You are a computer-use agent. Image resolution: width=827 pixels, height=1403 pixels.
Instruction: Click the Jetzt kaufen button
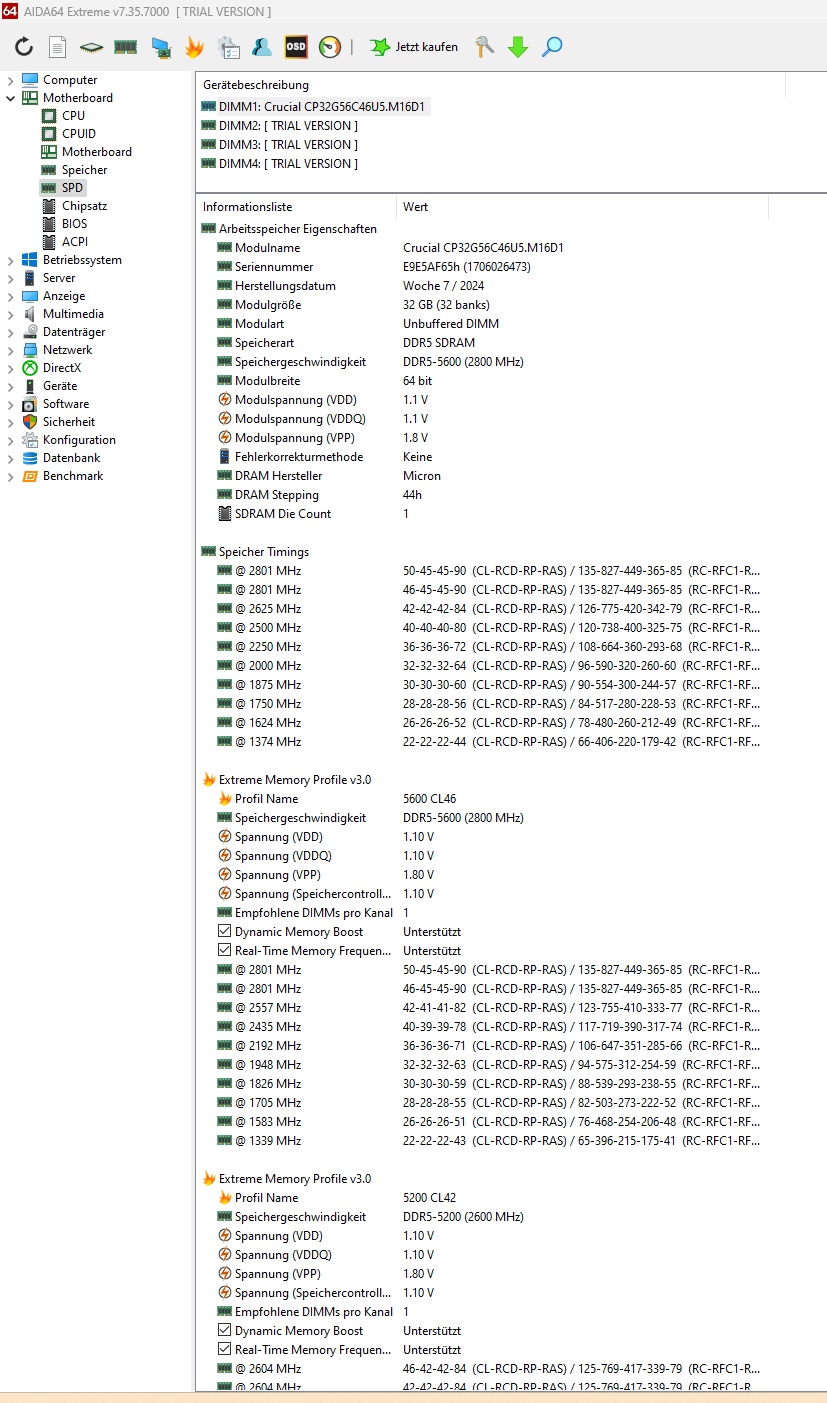point(412,47)
